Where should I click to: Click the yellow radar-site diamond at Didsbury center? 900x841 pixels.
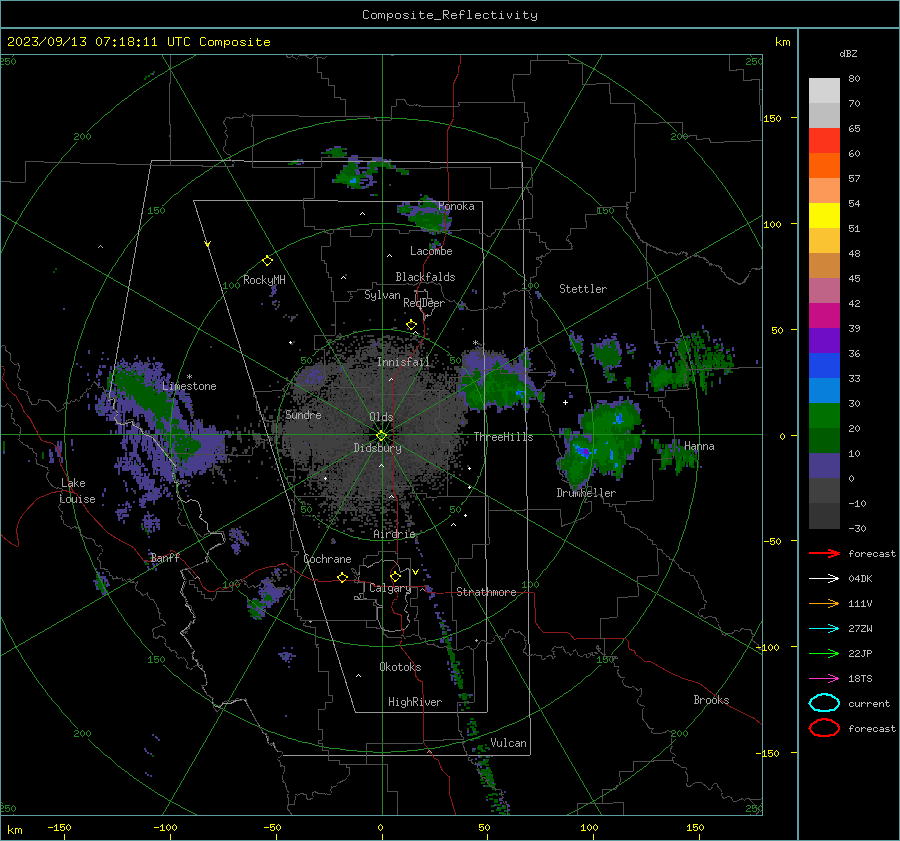click(382, 436)
